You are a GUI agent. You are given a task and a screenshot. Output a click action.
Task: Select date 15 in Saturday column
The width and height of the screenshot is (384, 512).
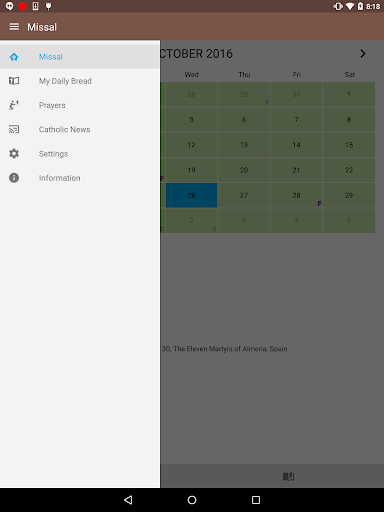point(349,145)
